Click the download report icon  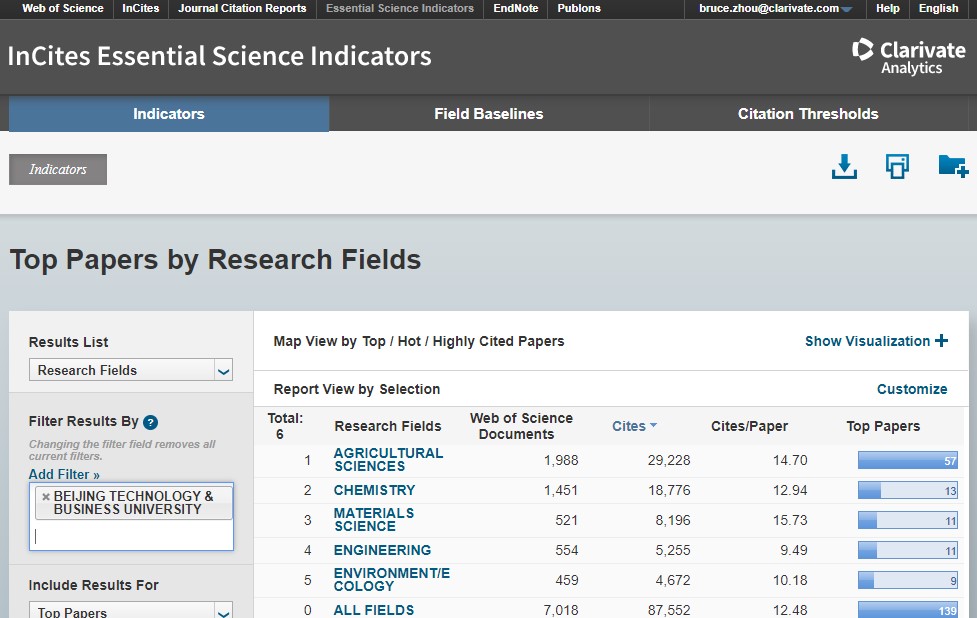(x=844, y=167)
